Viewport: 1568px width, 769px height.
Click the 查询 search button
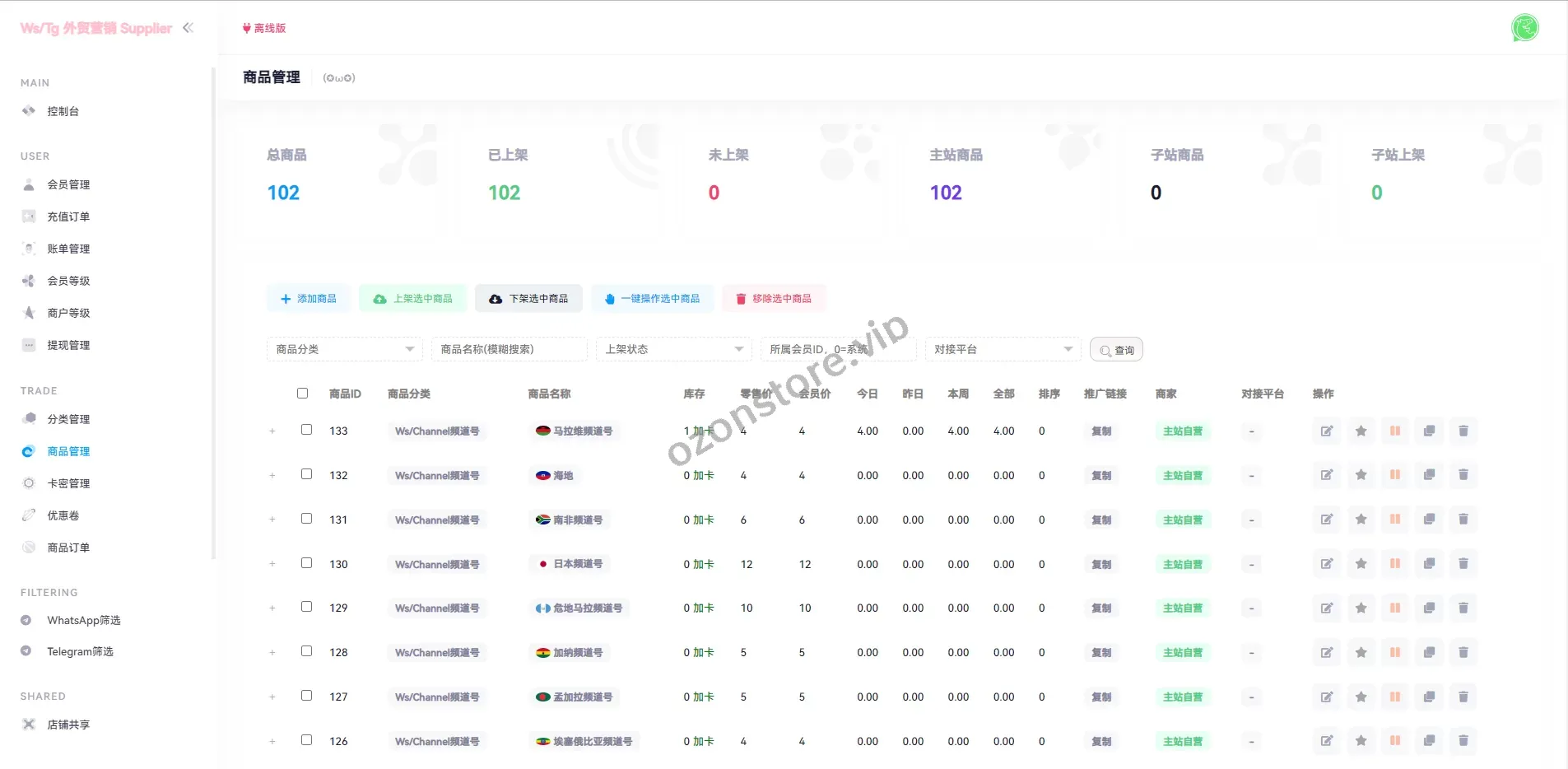pos(1116,350)
